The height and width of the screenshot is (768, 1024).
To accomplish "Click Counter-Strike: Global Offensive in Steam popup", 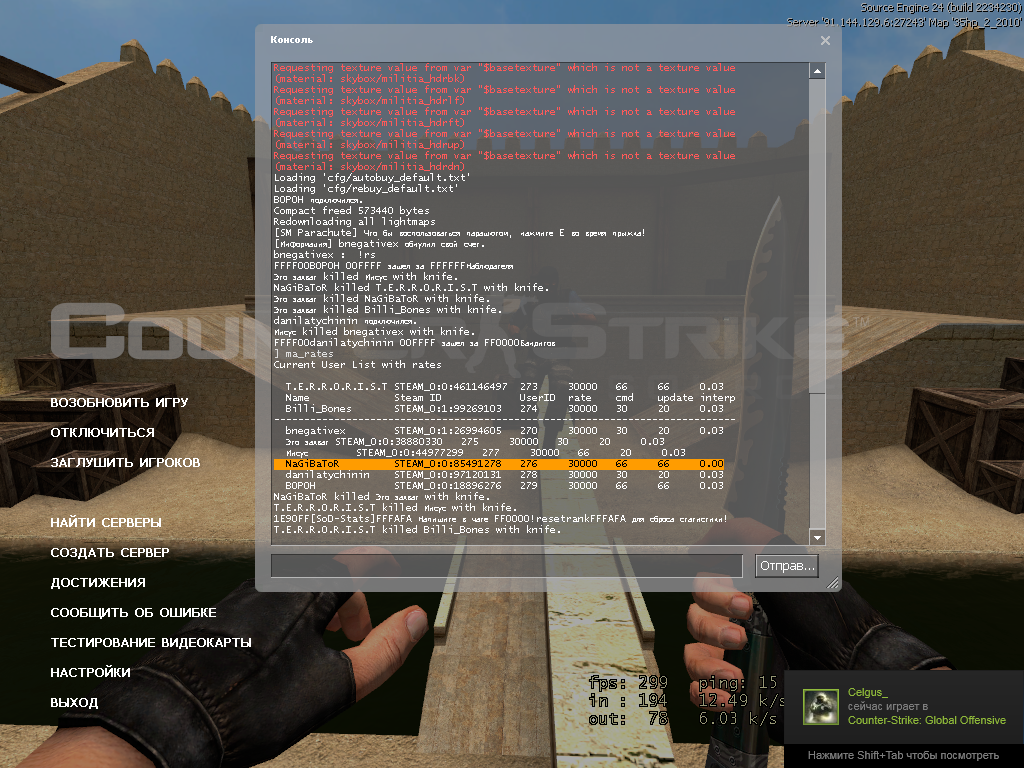I will [927, 720].
